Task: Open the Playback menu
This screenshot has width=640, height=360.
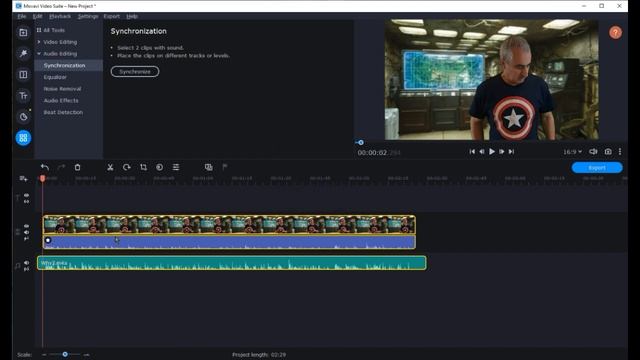Action: point(60,16)
